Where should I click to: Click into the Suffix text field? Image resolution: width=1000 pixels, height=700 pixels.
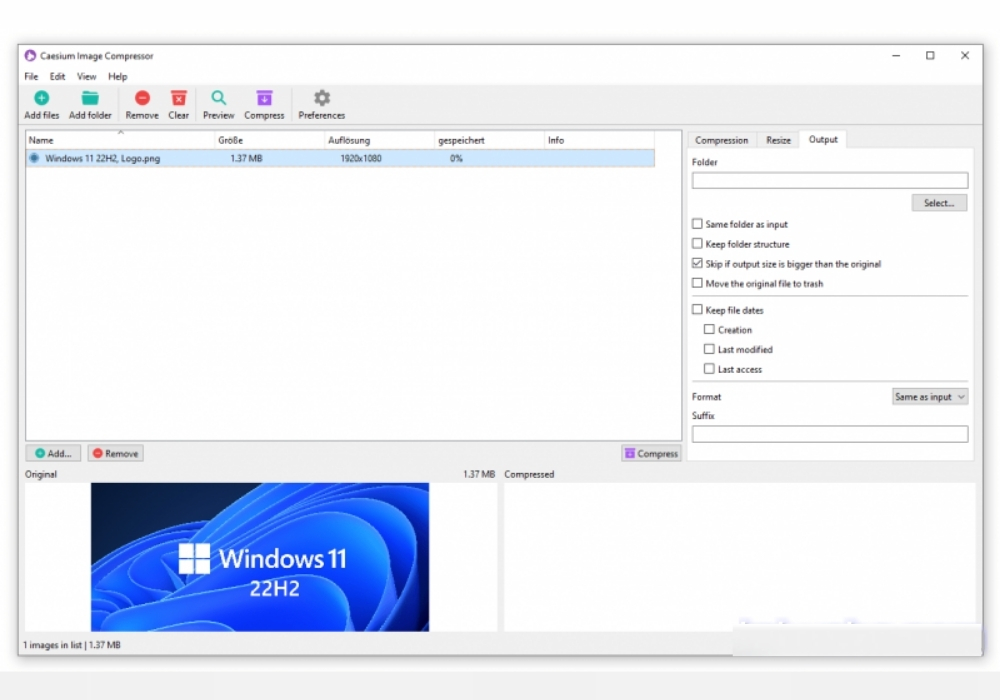point(830,434)
